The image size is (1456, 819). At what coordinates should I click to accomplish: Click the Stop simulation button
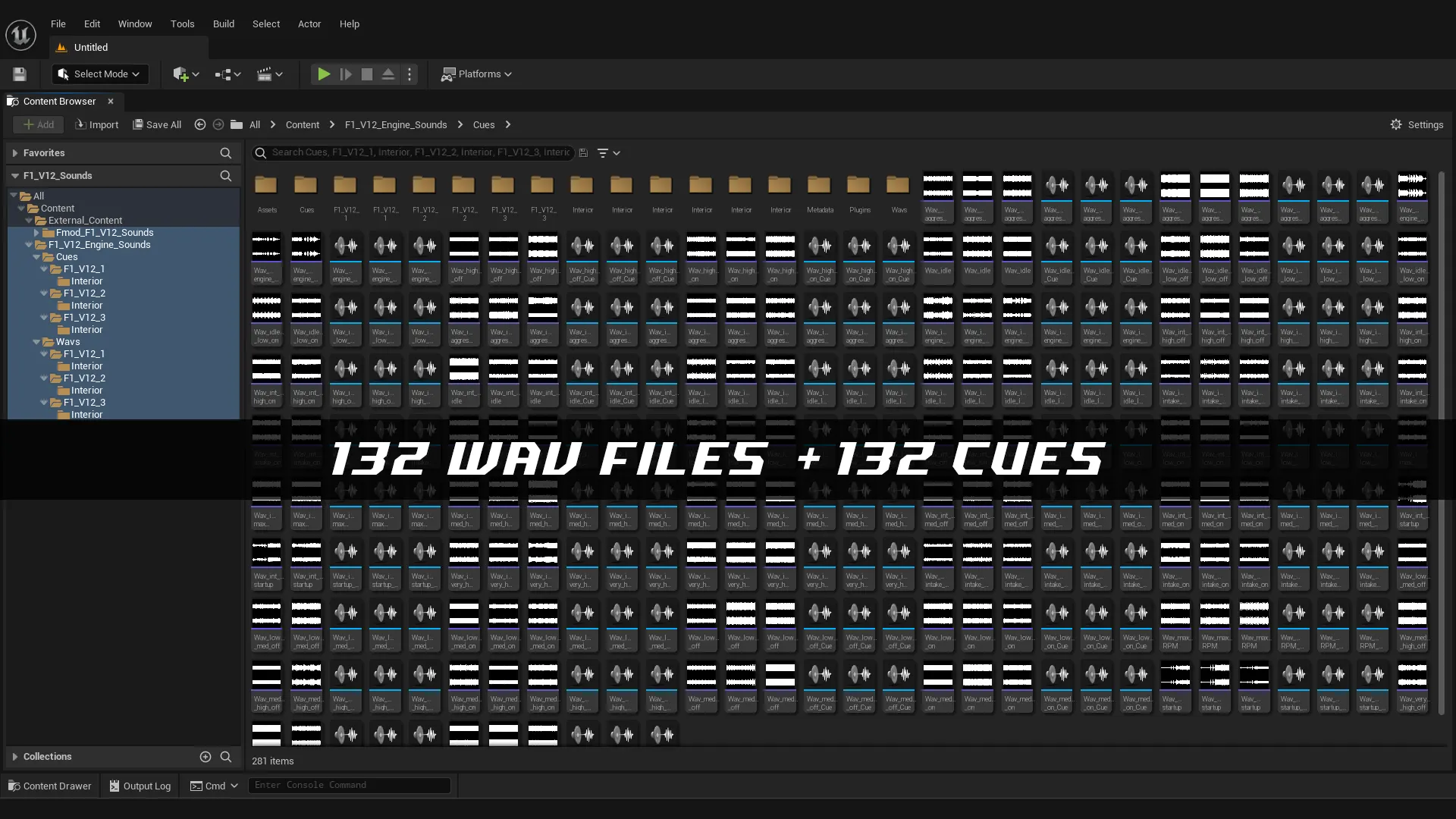pos(367,74)
